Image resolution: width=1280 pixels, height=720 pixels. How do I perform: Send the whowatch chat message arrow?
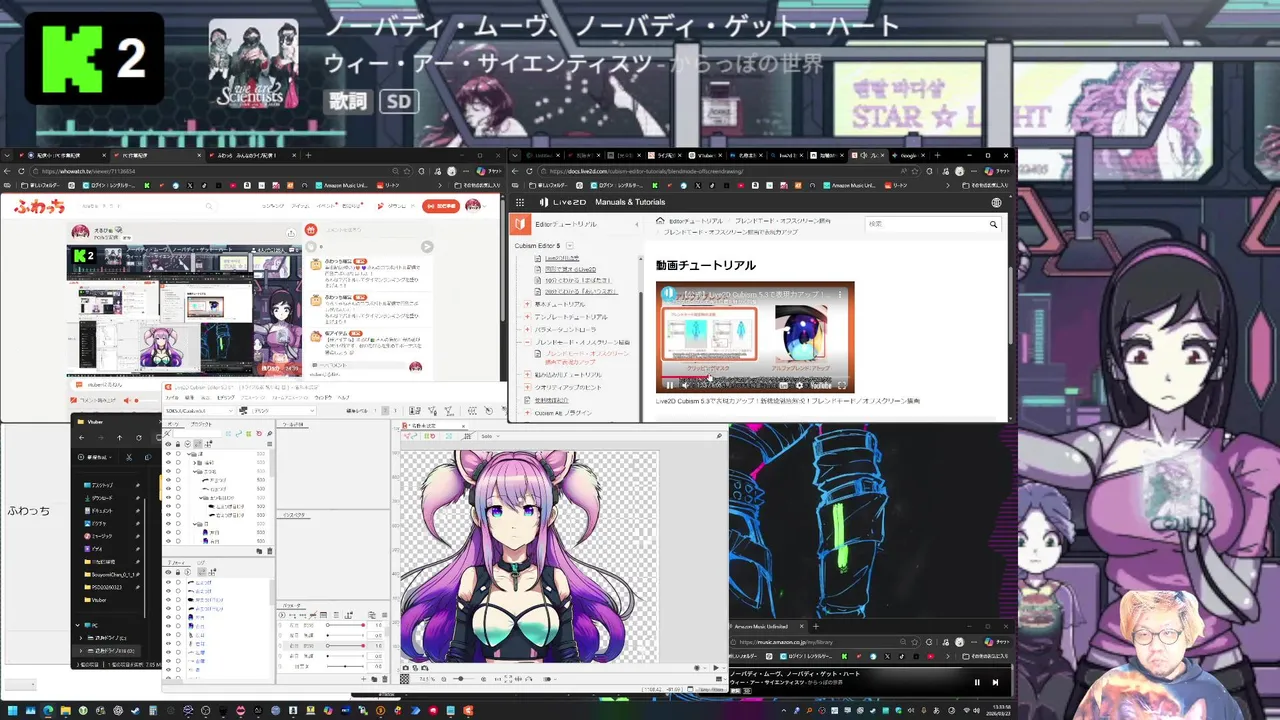tap(427, 246)
